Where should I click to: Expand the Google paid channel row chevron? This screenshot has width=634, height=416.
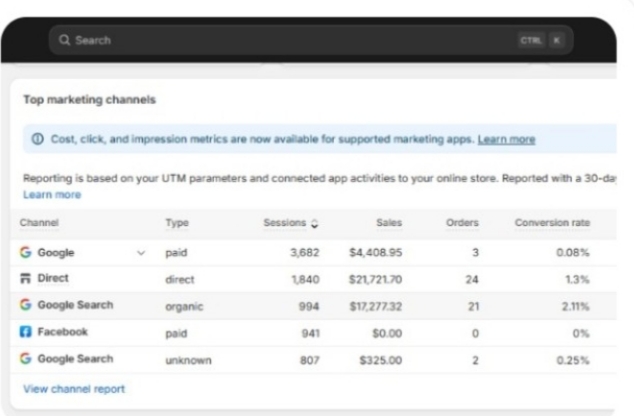(141, 253)
